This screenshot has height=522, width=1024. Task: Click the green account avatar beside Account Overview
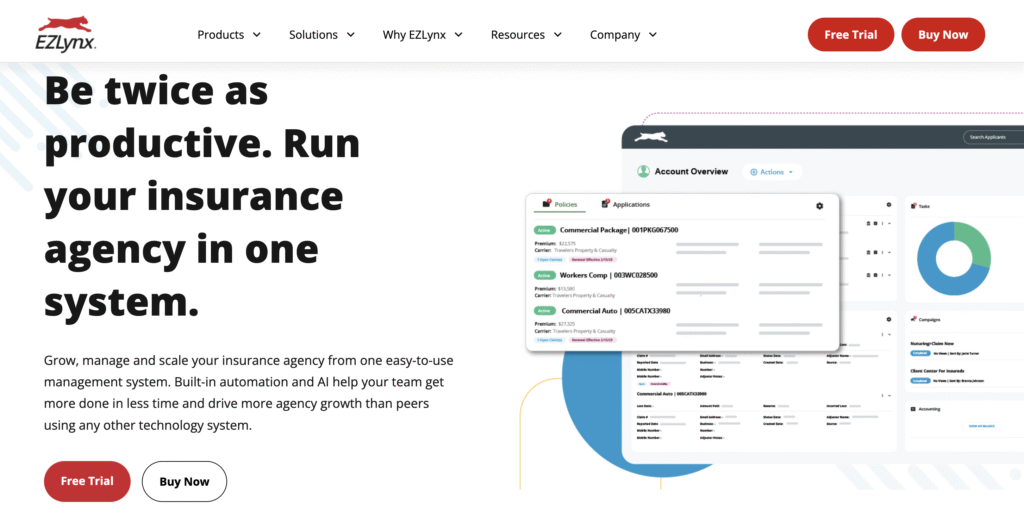[643, 171]
